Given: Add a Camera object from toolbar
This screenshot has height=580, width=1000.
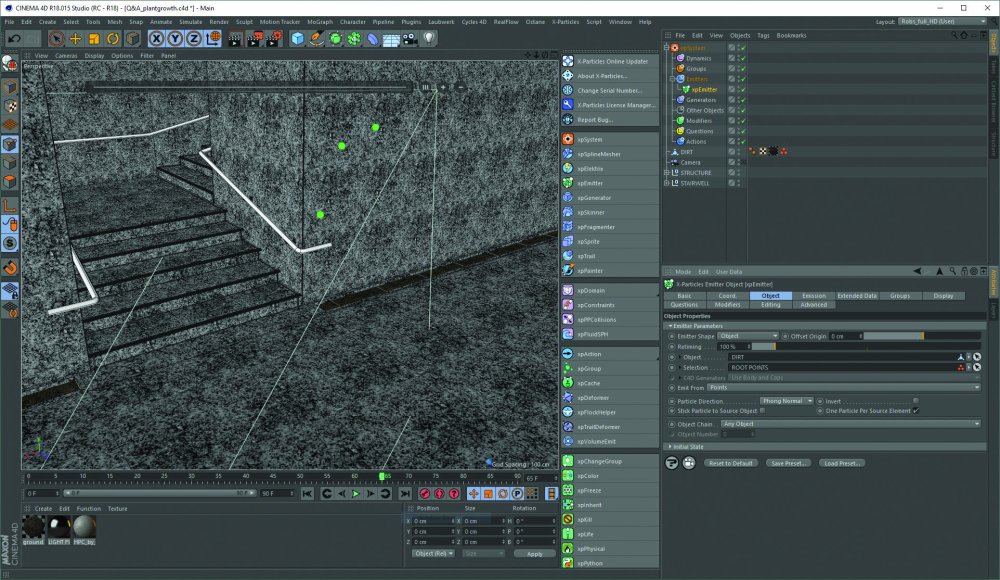Looking at the screenshot, I should [x=410, y=39].
